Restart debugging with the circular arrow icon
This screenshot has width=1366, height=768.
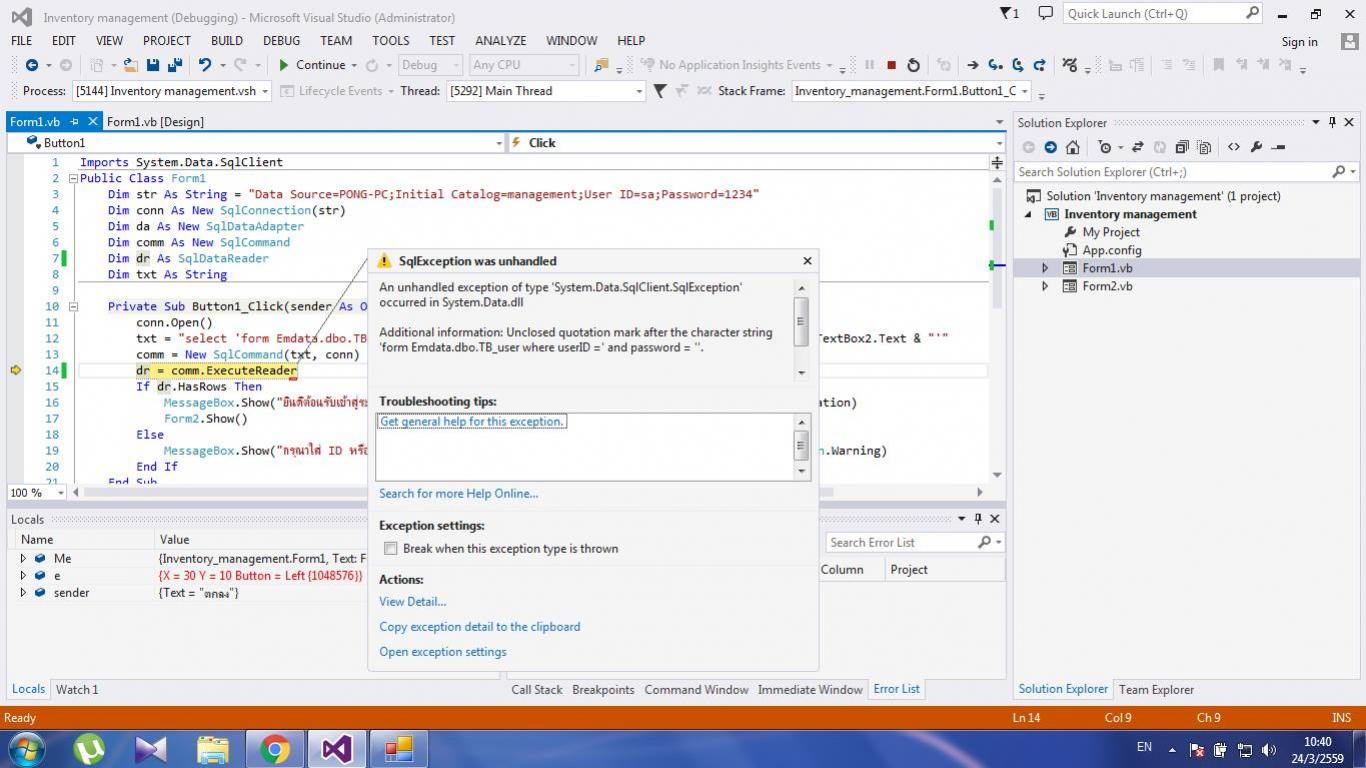tap(913, 65)
